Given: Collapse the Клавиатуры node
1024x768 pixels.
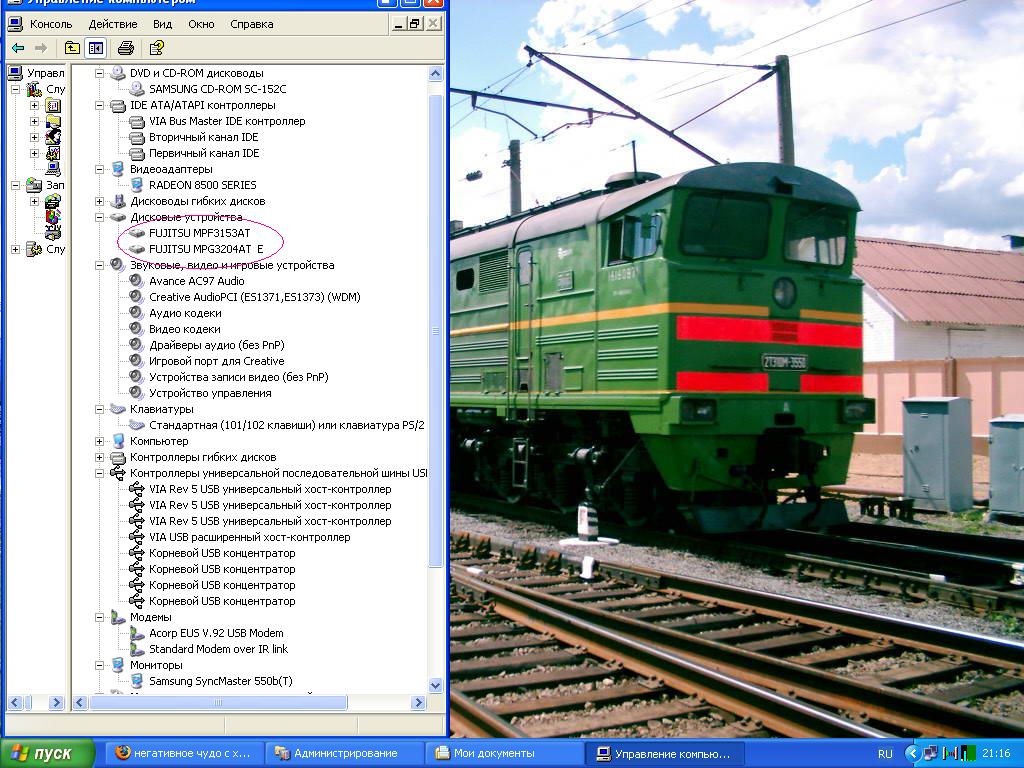Looking at the screenshot, I should (x=99, y=409).
